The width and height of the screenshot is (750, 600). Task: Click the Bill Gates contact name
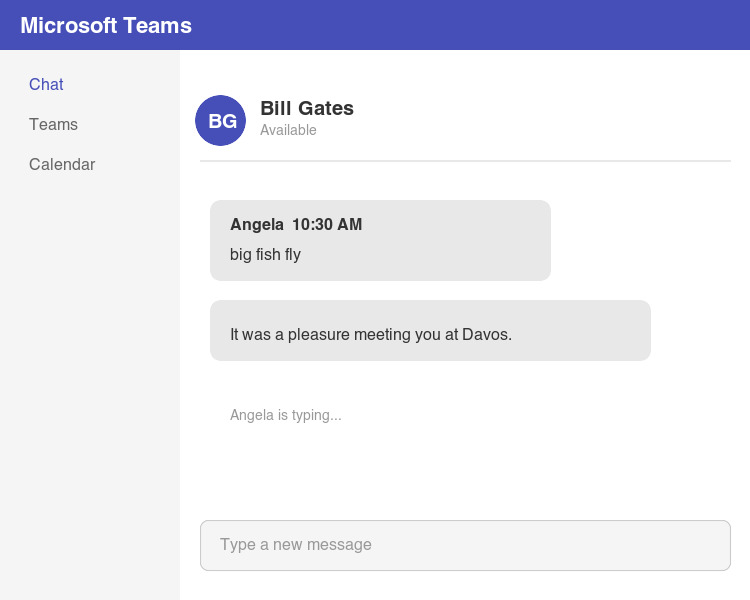click(306, 108)
